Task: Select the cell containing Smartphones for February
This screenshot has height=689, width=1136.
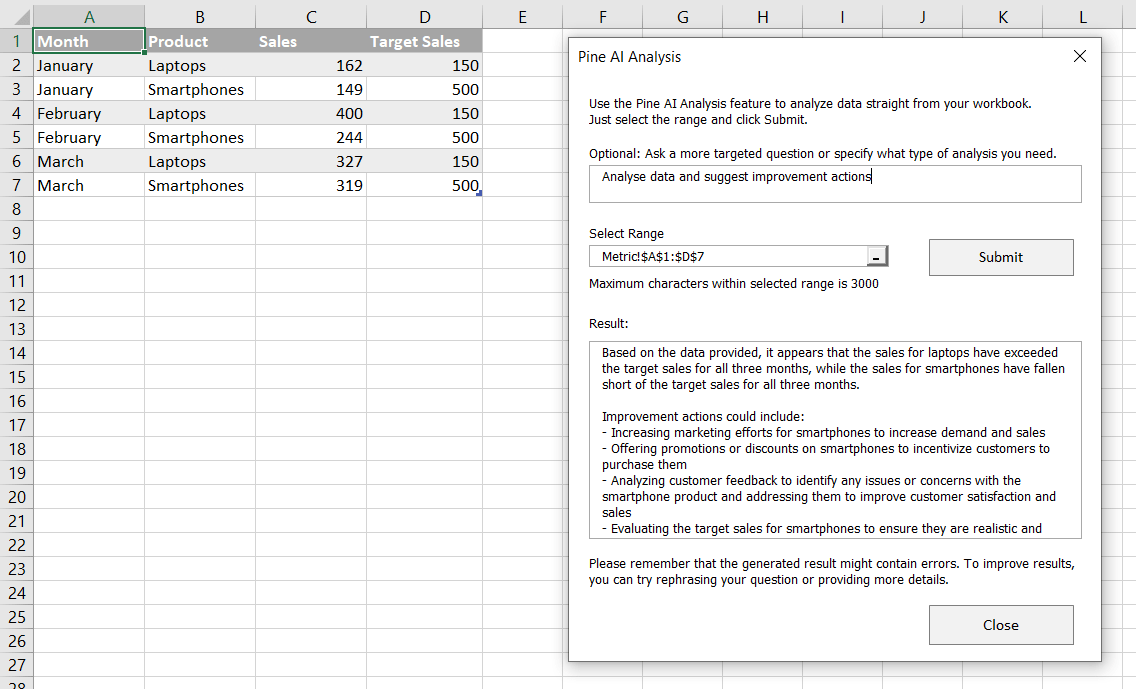Action: tap(199, 137)
